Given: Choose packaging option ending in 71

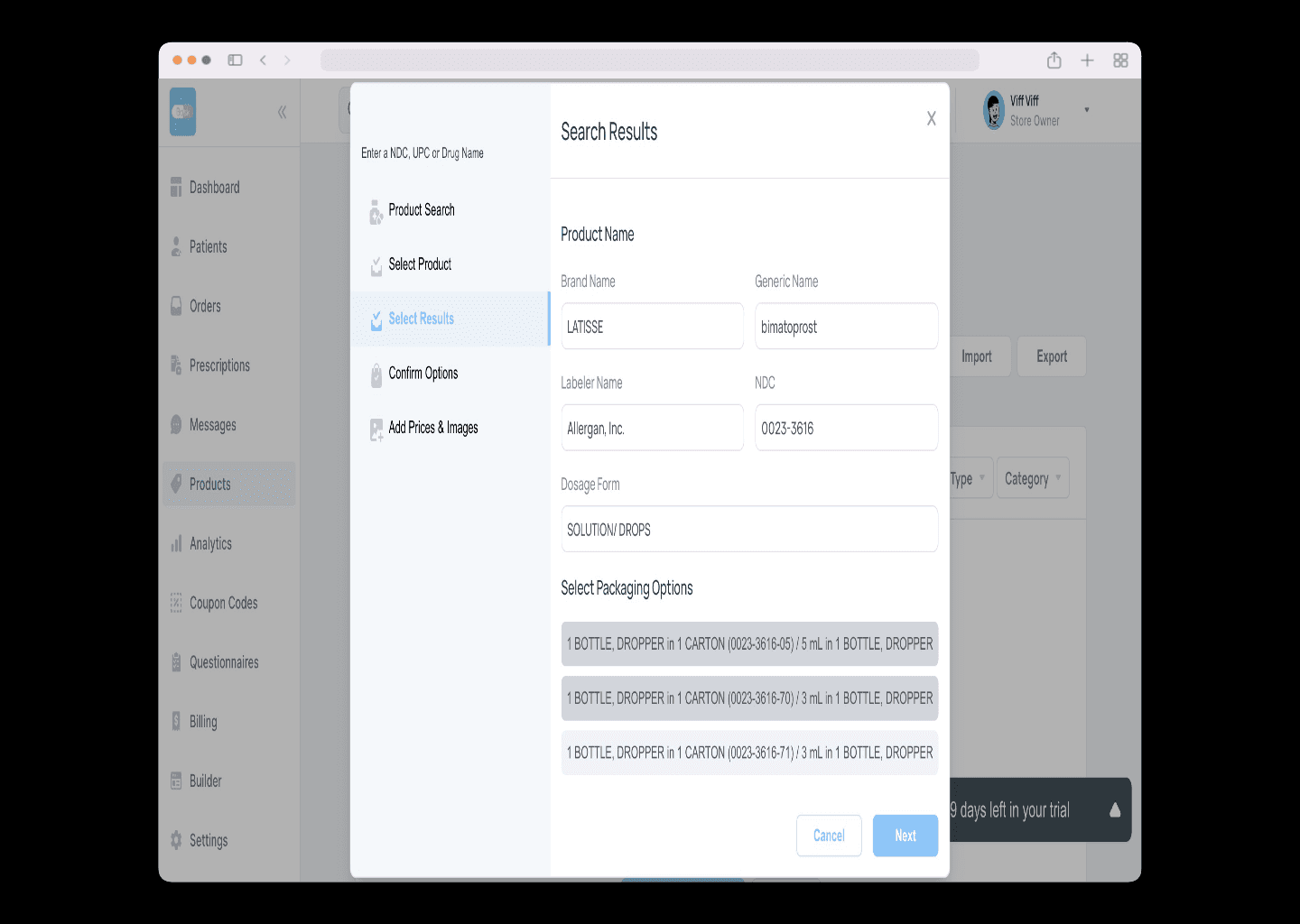Looking at the screenshot, I should coord(749,753).
